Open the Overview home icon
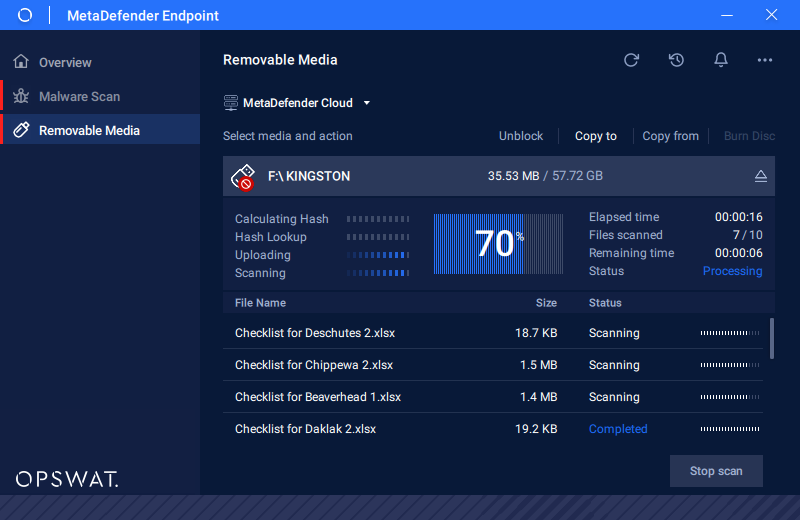The image size is (800, 520). [21, 61]
